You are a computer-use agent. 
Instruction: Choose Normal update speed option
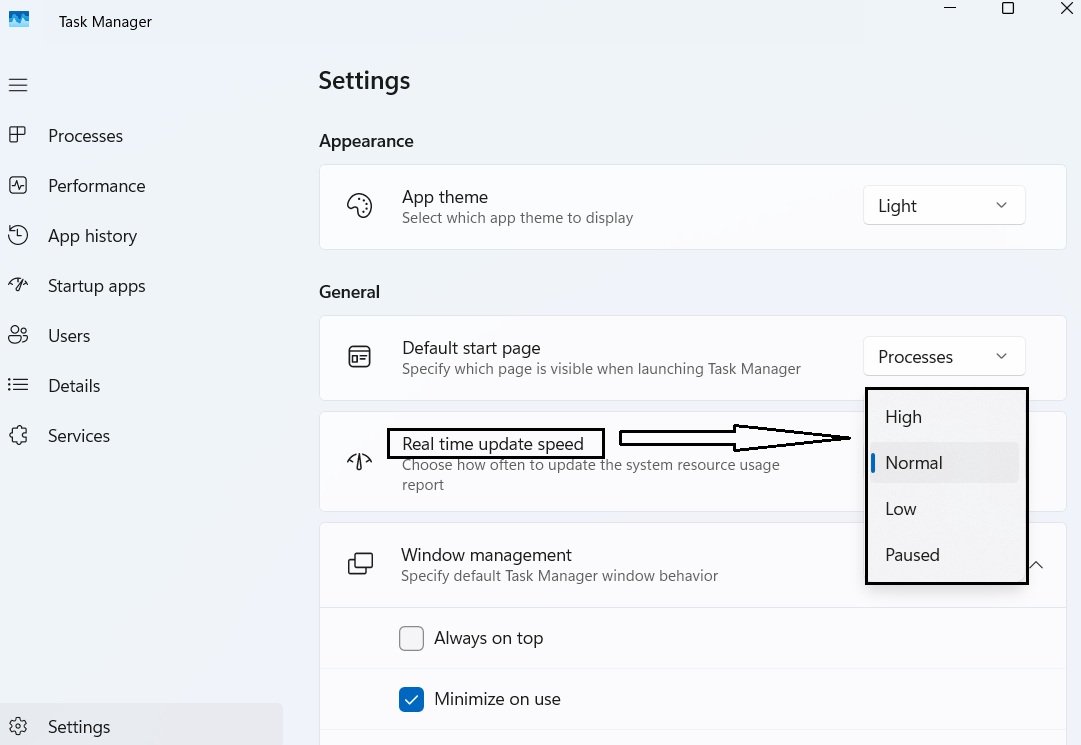pos(944,462)
